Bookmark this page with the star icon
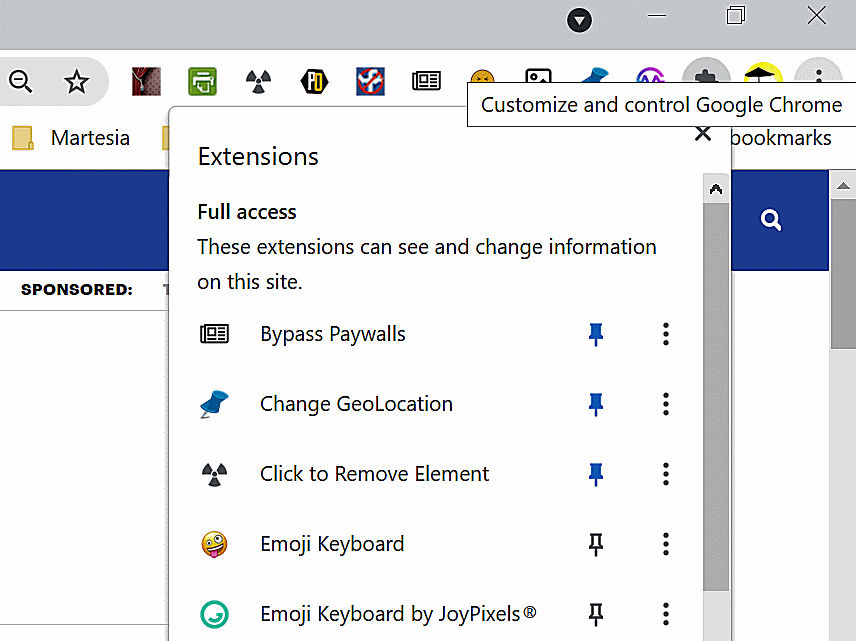The image size is (856, 641). (76, 82)
